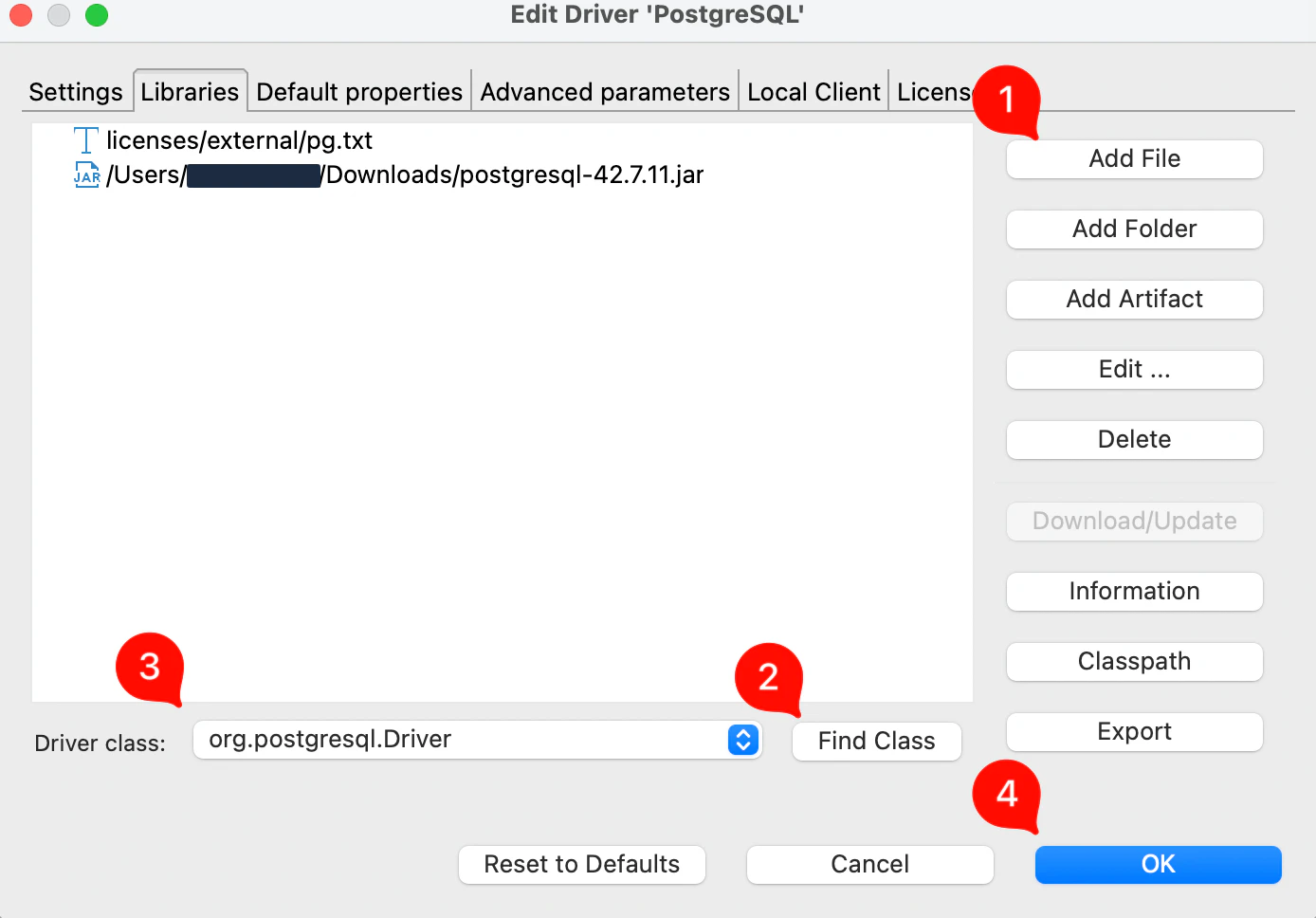
Task: Cancel the Edit Driver dialog
Action: [x=870, y=865]
